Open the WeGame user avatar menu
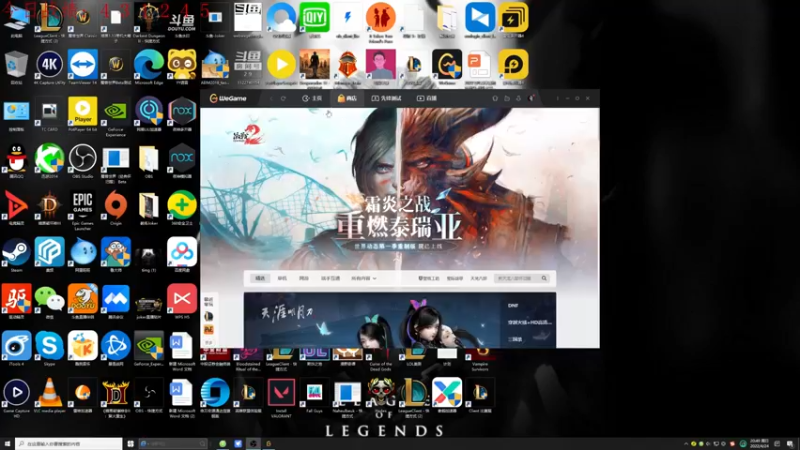The image size is (800, 450). (531, 98)
